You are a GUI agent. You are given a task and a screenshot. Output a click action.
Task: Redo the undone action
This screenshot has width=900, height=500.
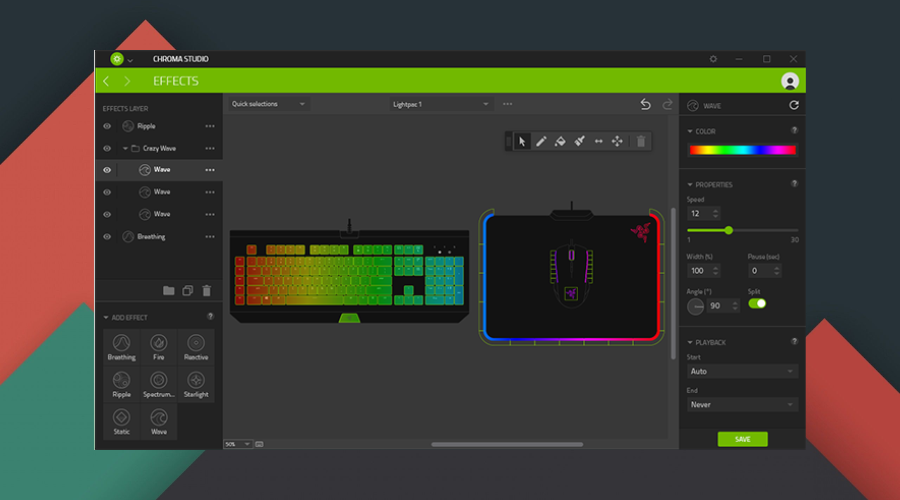tap(667, 104)
